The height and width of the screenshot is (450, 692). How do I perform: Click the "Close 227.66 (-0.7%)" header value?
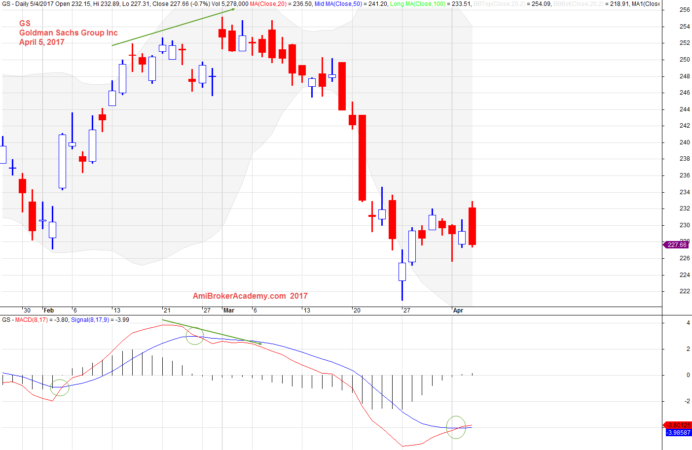pyautogui.click(x=181, y=4)
